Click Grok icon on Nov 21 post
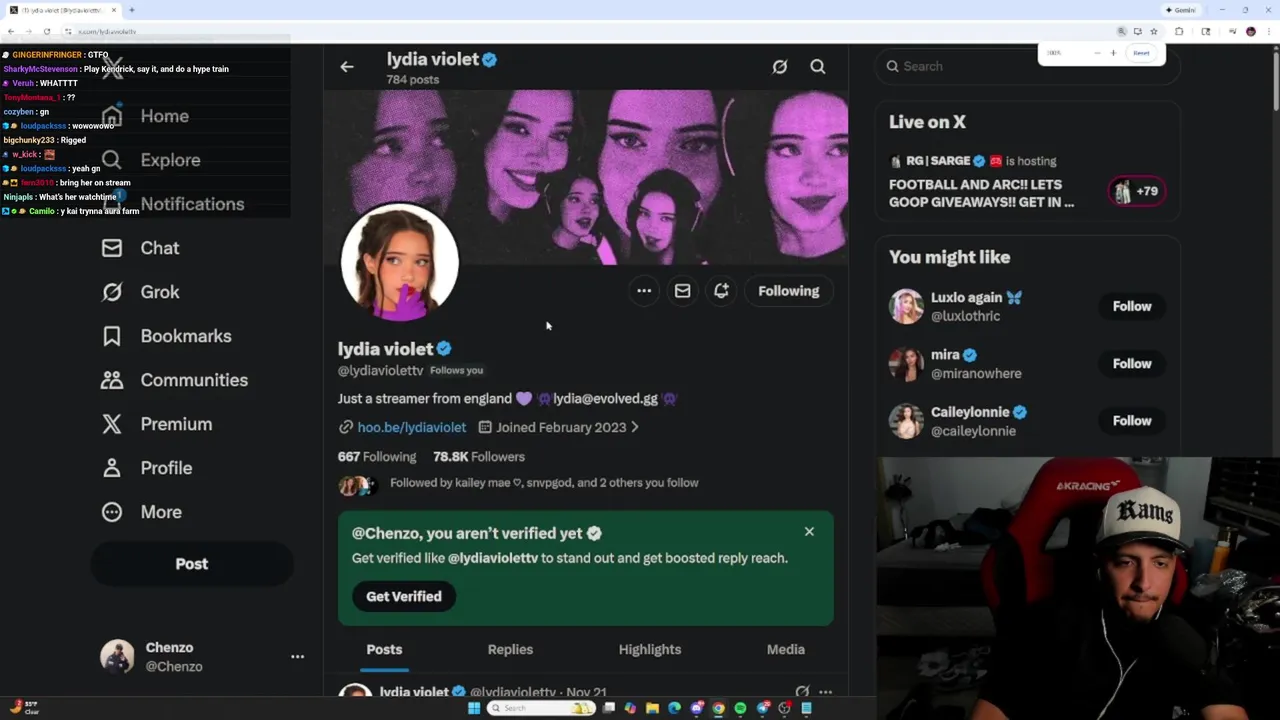The width and height of the screenshot is (1280, 720). [x=801, y=692]
